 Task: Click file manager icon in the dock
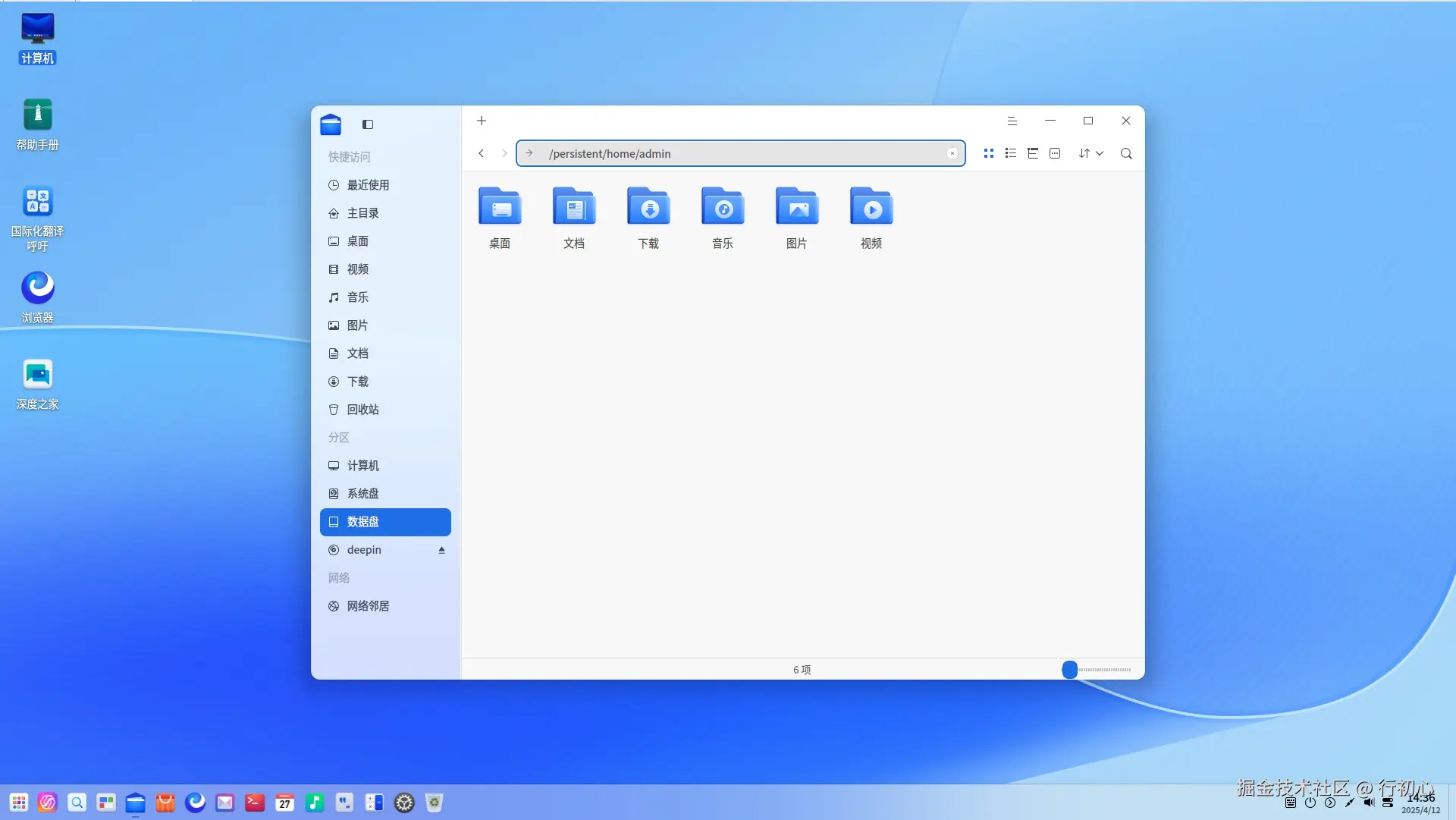(136, 803)
